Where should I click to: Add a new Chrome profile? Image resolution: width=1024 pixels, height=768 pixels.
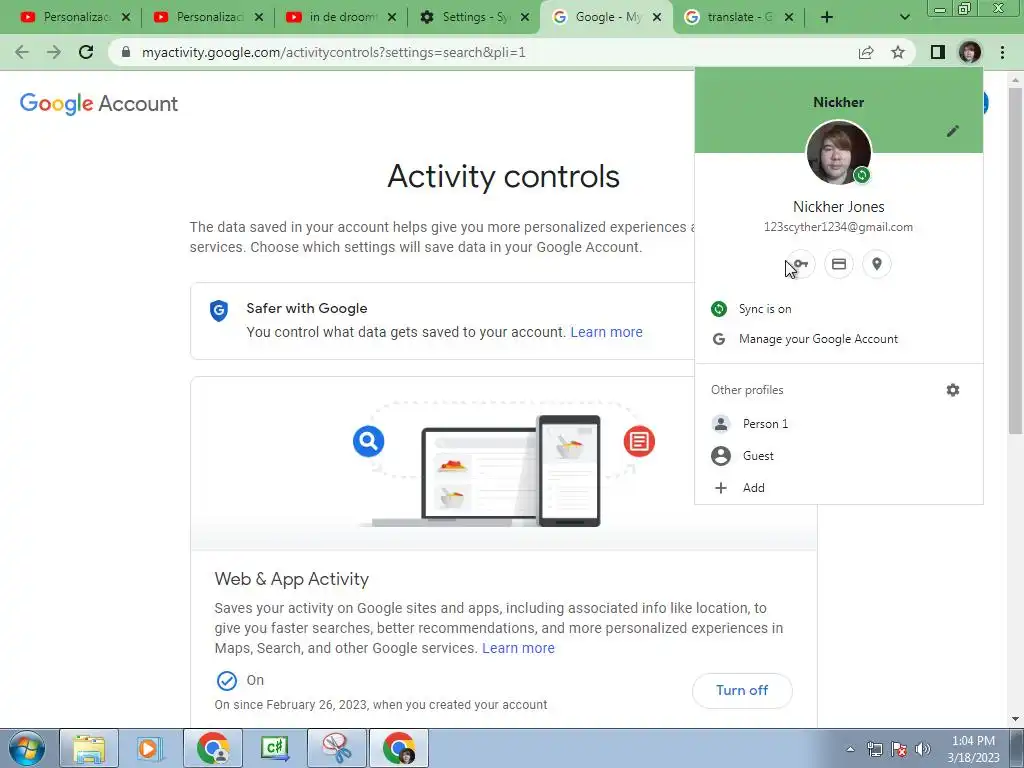coord(839,488)
